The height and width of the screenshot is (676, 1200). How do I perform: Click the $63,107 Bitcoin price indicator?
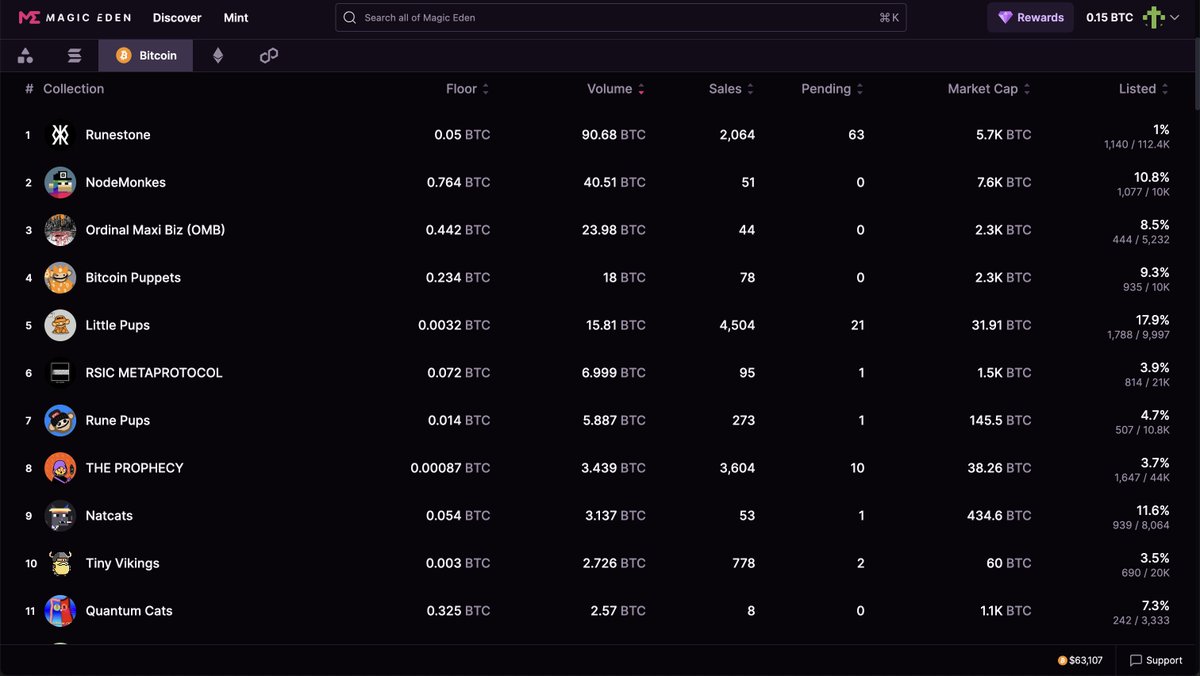point(1080,660)
